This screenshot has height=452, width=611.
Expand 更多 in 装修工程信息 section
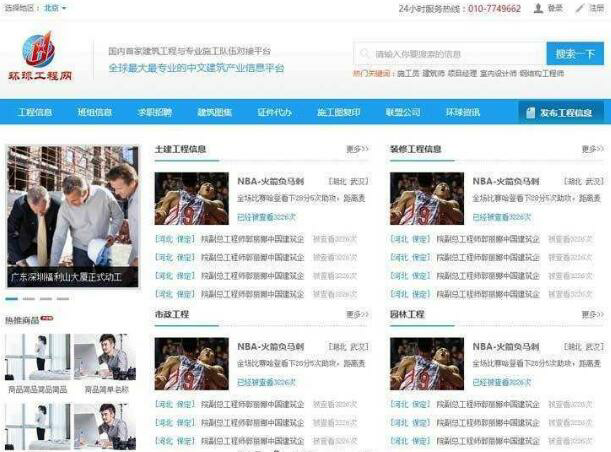pos(592,149)
